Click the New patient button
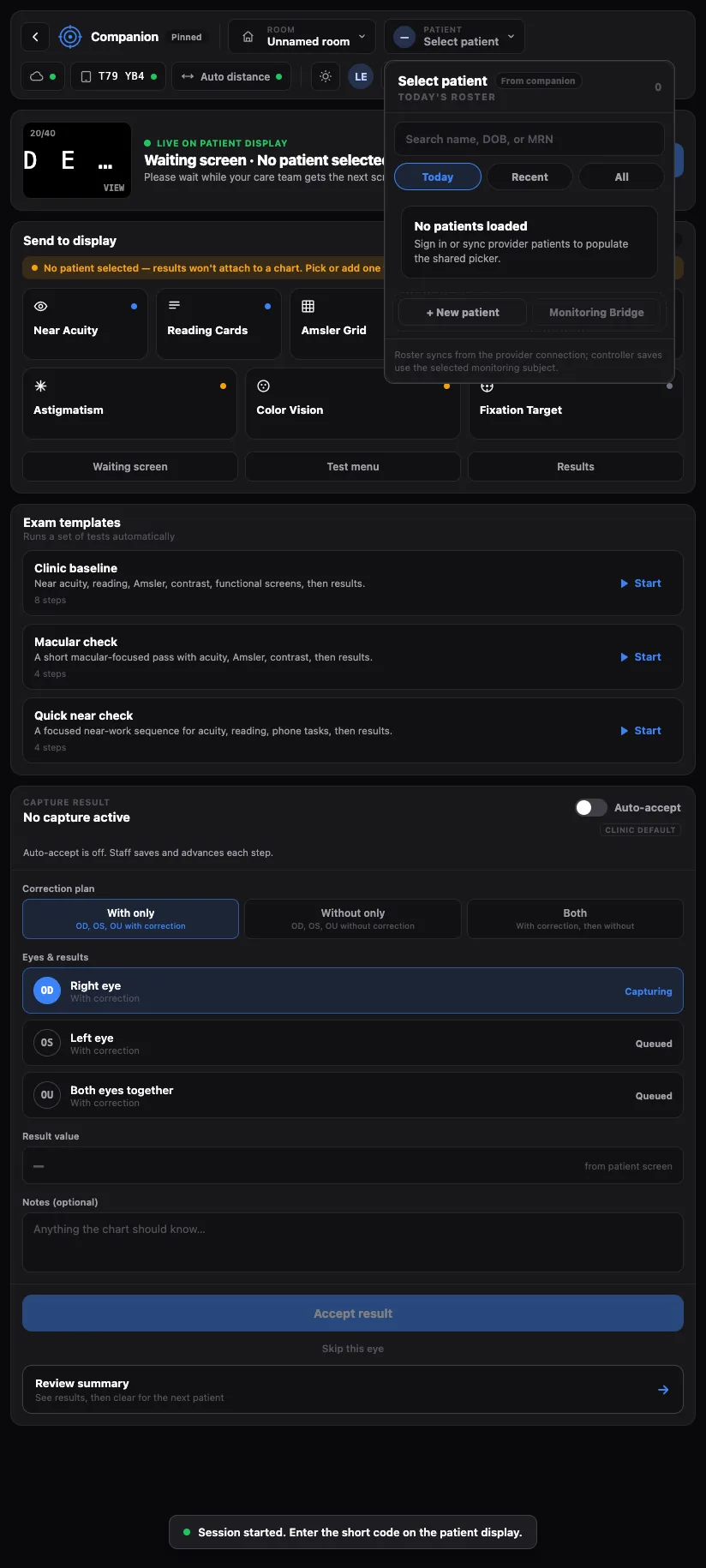Image resolution: width=706 pixels, height=1568 pixels. coord(463,312)
